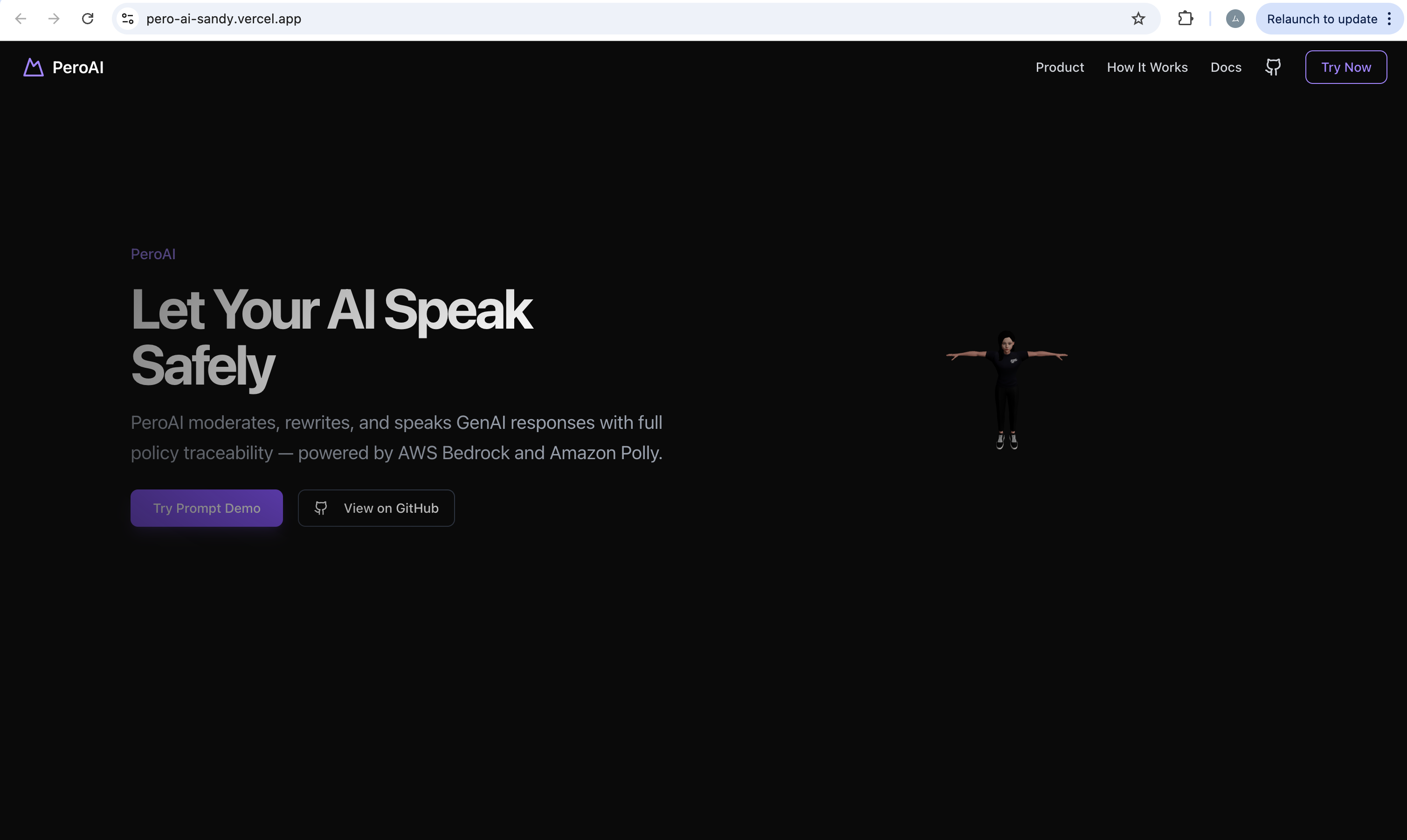The image size is (1407, 840).
Task: Open GitHub icon in top navigation
Action: [x=1273, y=67]
